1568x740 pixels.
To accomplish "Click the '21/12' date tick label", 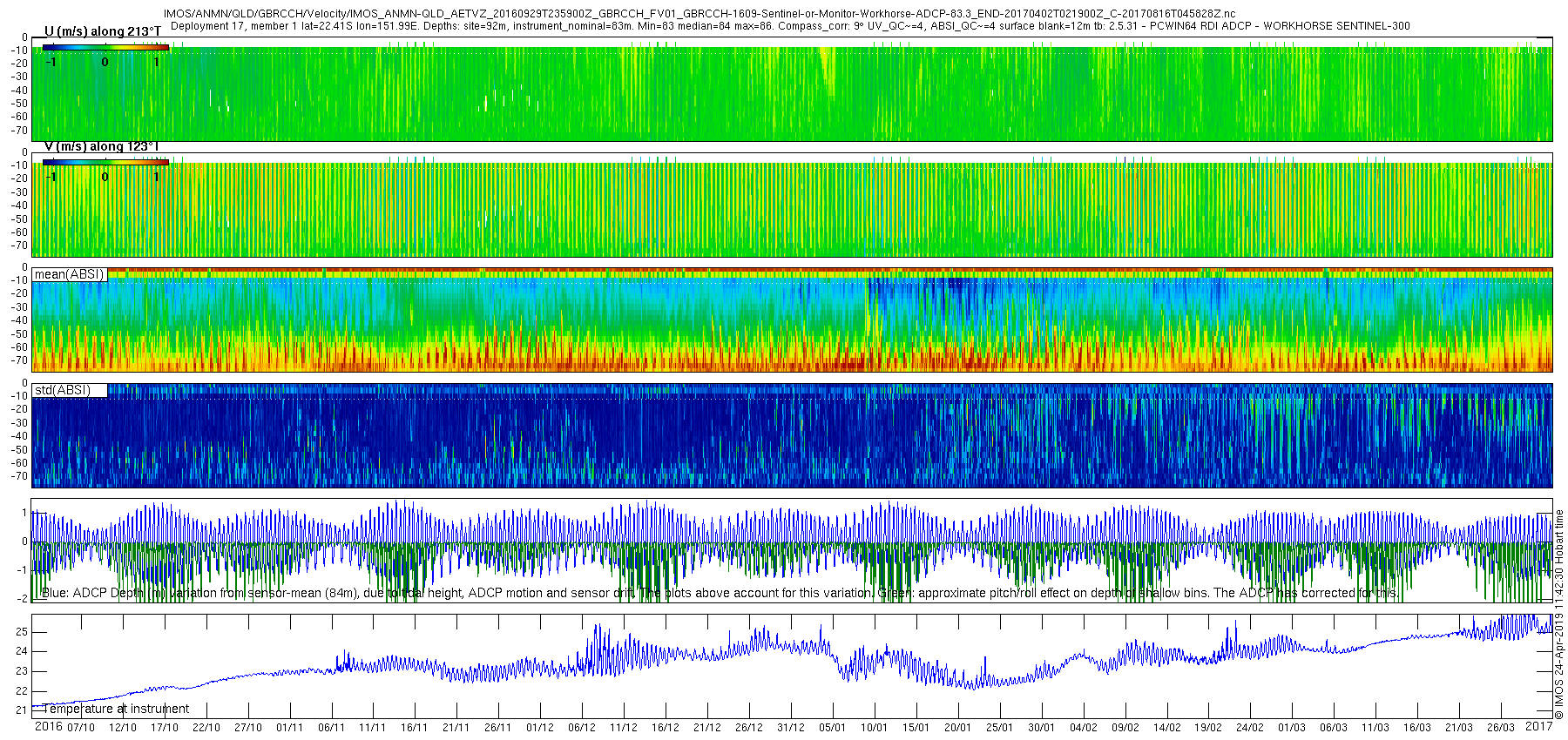I will [x=707, y=728].
